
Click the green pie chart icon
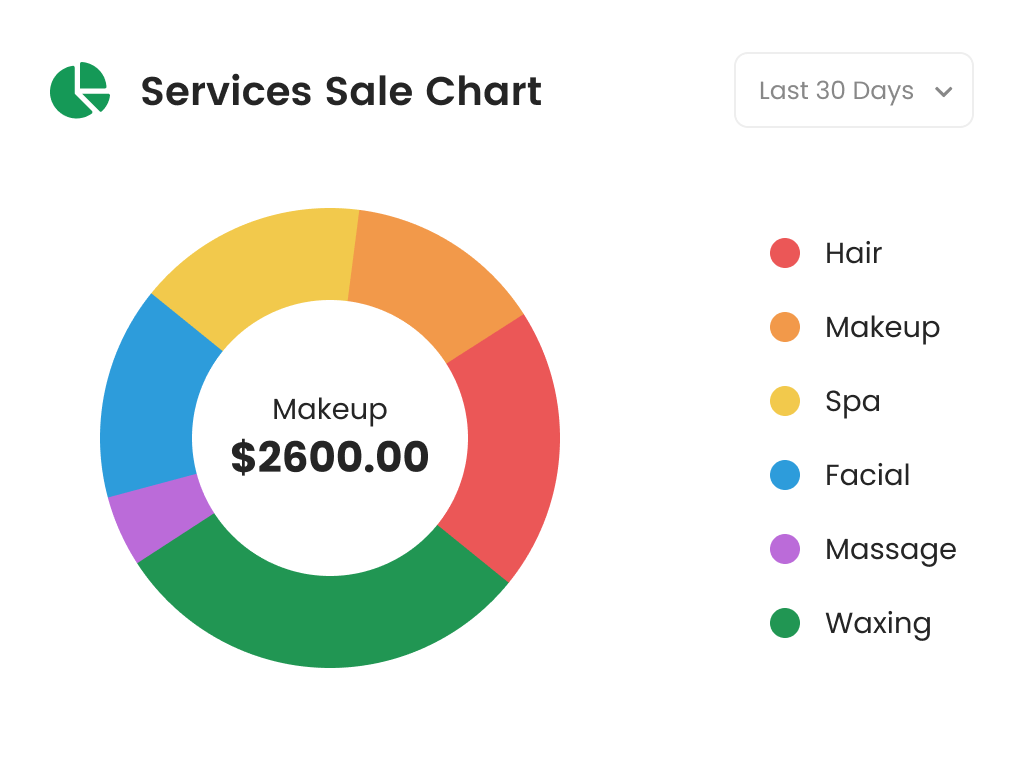80,90
